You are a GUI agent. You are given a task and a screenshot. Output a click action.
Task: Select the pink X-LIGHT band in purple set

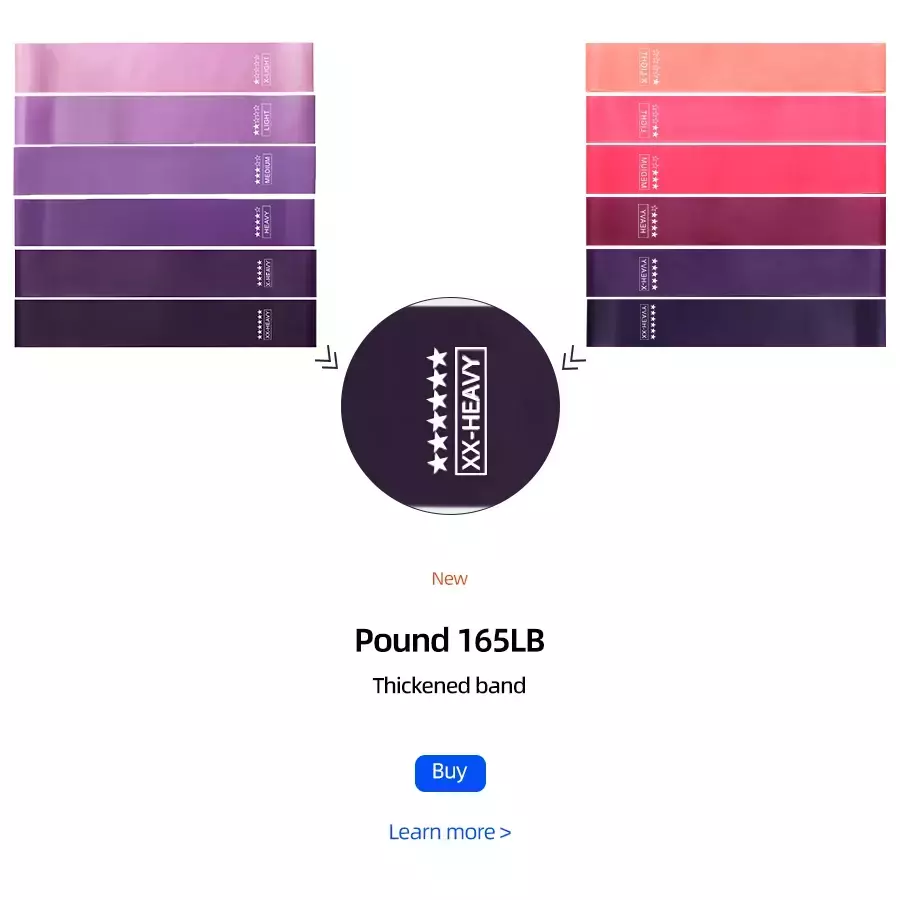tap(164, 67)
